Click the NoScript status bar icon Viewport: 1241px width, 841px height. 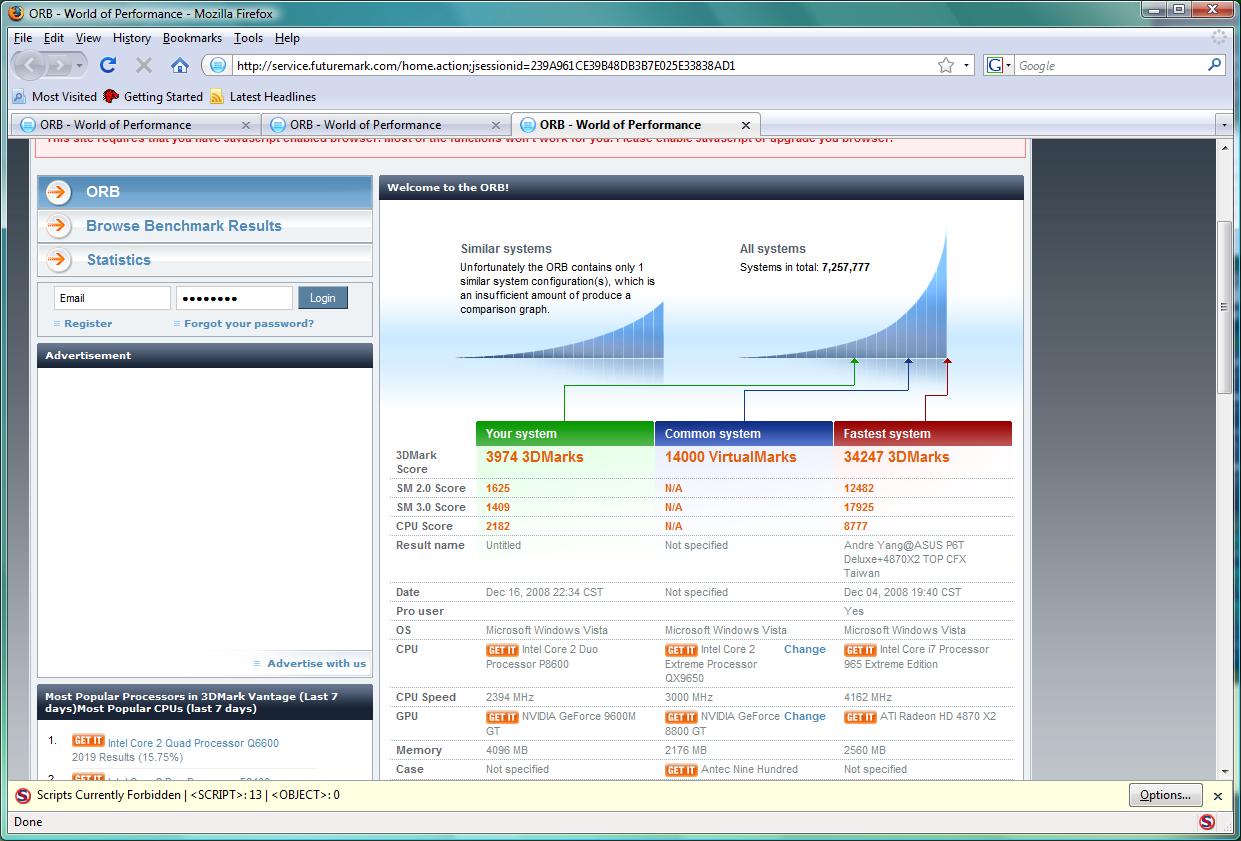[x=1207, y=822]
